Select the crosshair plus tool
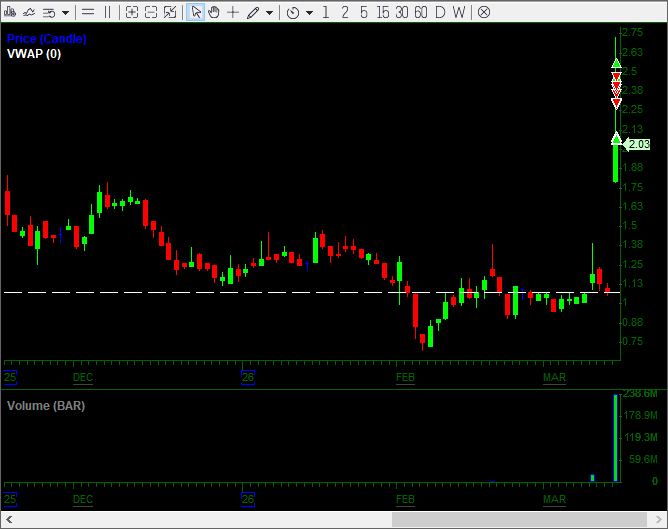 [x=233, y=12]
